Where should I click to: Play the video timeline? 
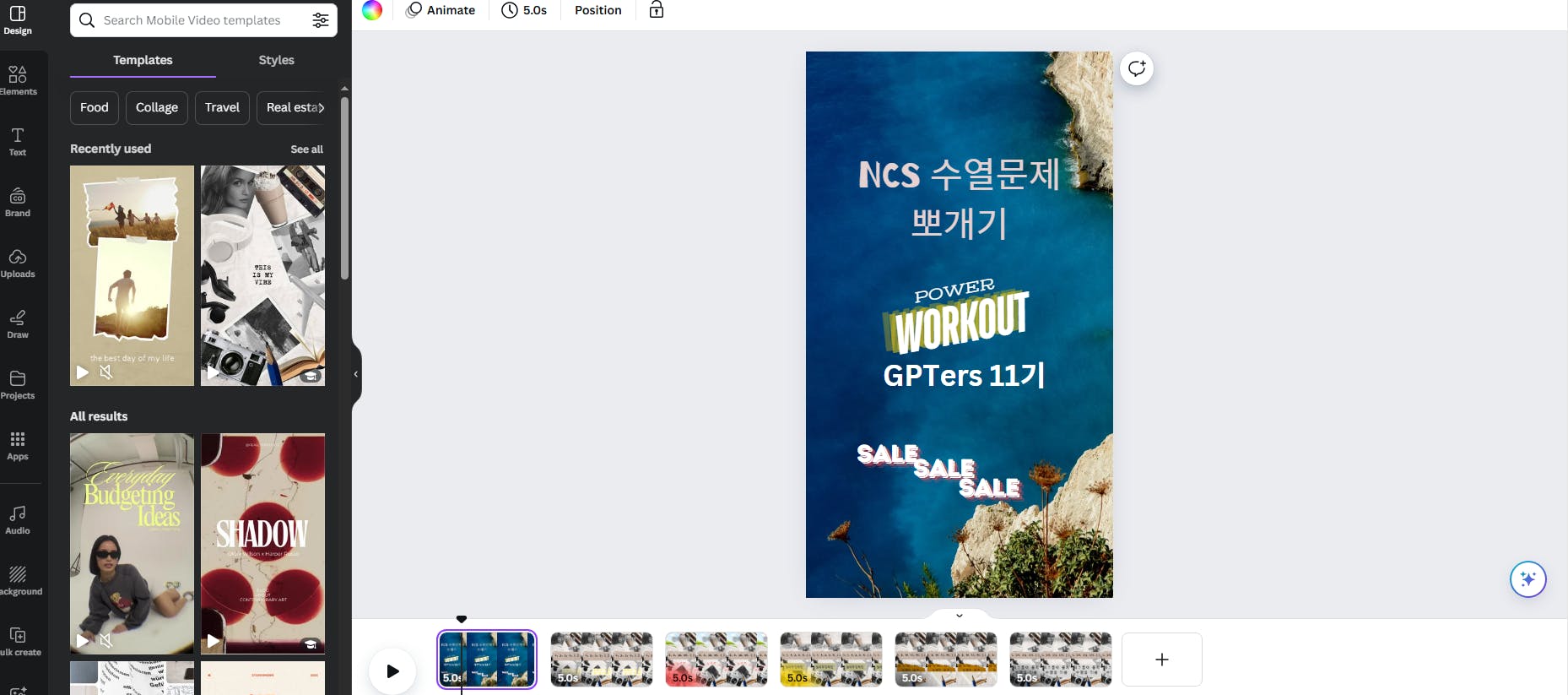click(x=392, y=671)
